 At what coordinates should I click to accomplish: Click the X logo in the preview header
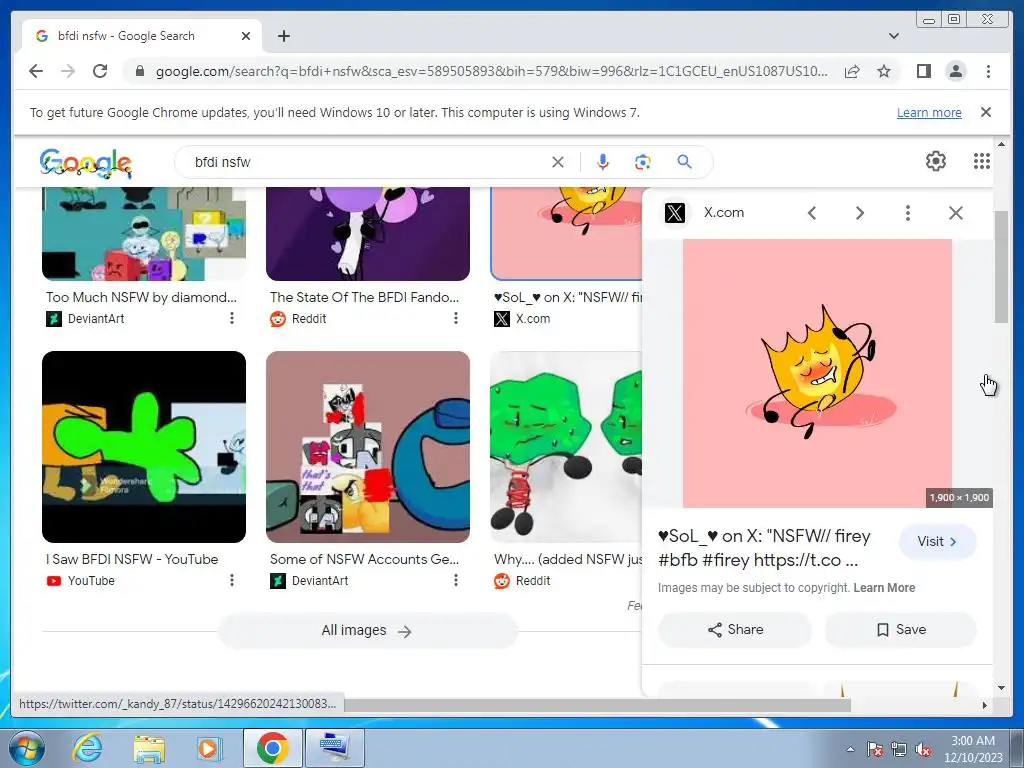point(675,213)
